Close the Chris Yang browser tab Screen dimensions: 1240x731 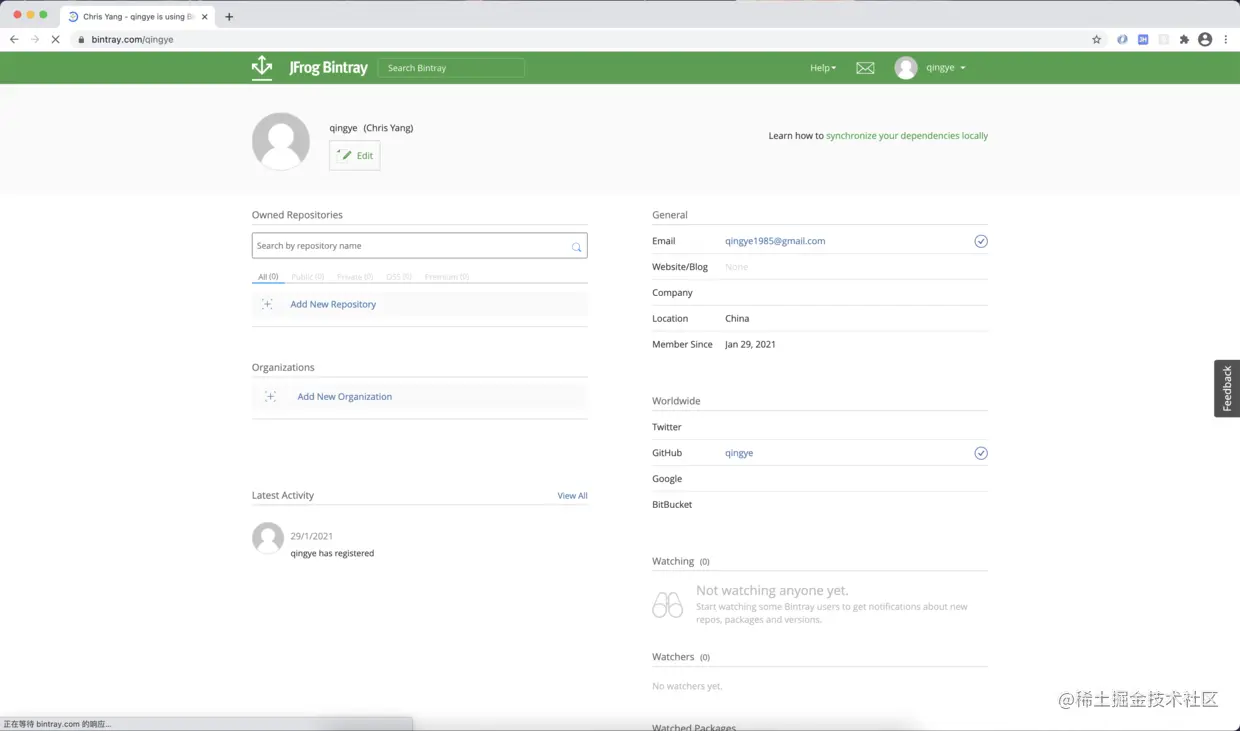click(205, 17)
